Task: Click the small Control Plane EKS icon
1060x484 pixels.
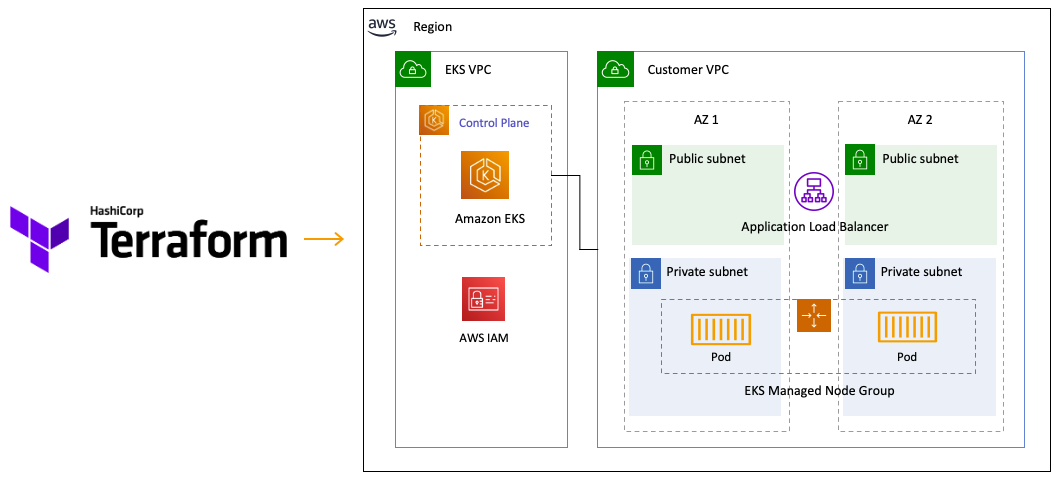Action: click(433, 121)
